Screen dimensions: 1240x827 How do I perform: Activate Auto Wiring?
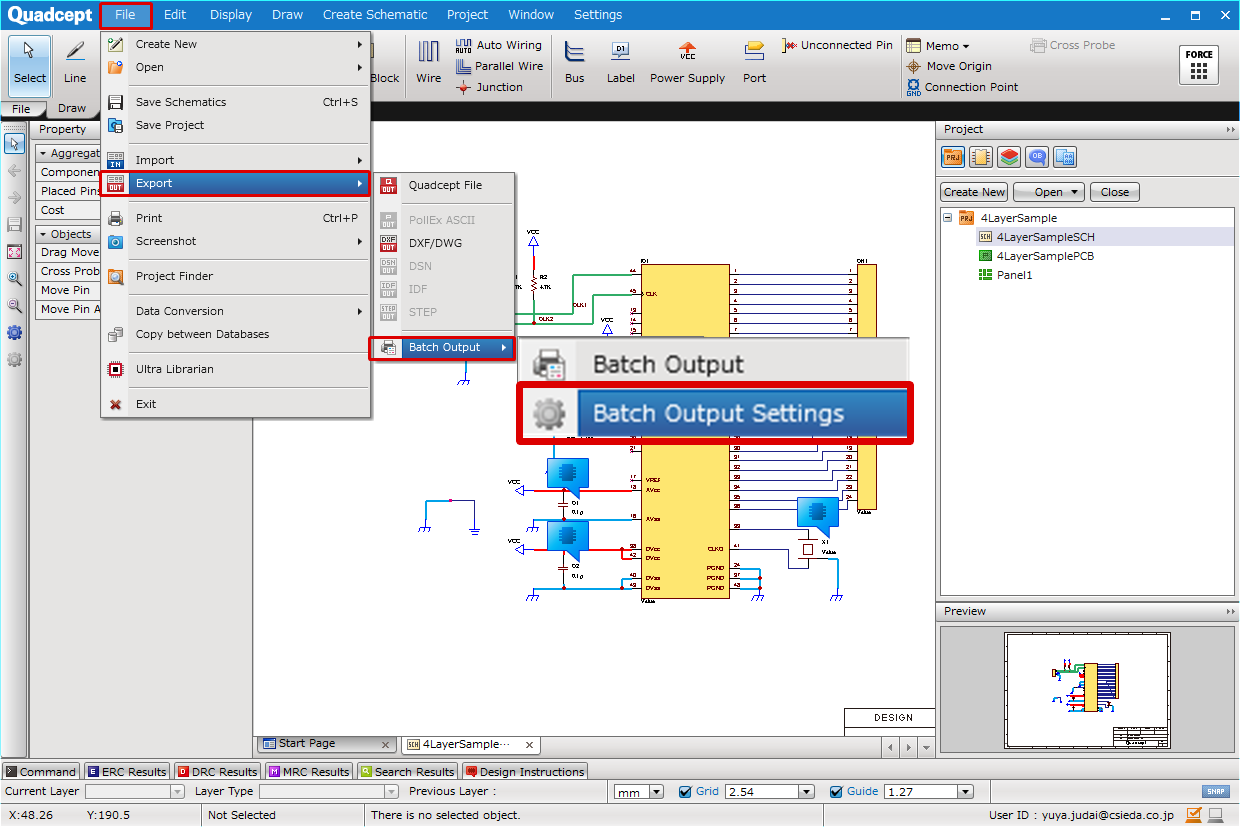[x=498, y=45]
